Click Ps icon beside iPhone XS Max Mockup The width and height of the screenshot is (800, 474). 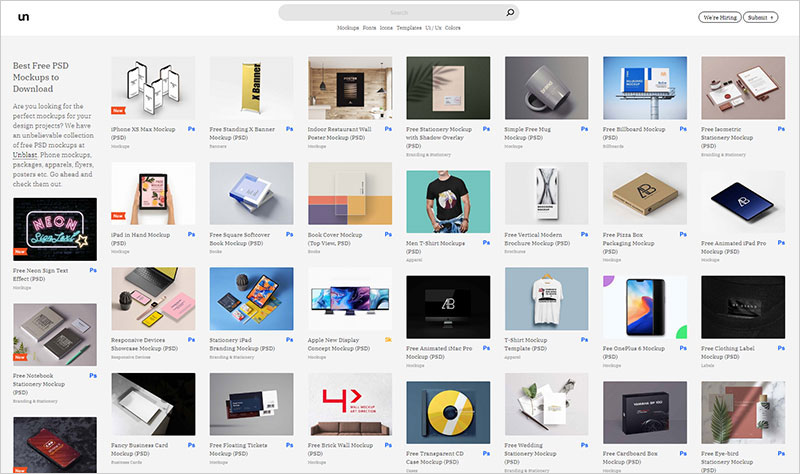(x=191, y=129)
